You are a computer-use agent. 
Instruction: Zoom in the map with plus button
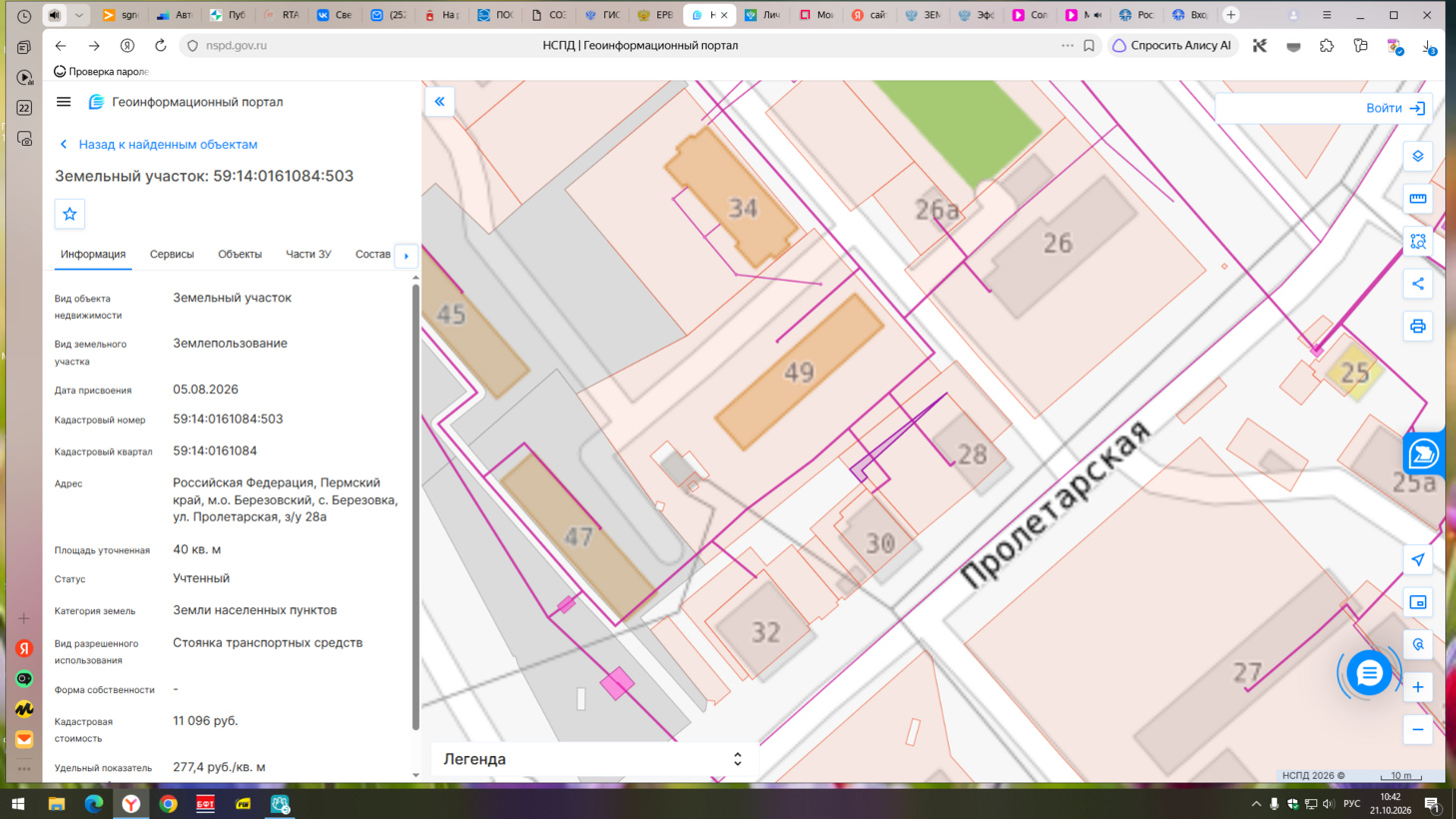coord(1417,687)
